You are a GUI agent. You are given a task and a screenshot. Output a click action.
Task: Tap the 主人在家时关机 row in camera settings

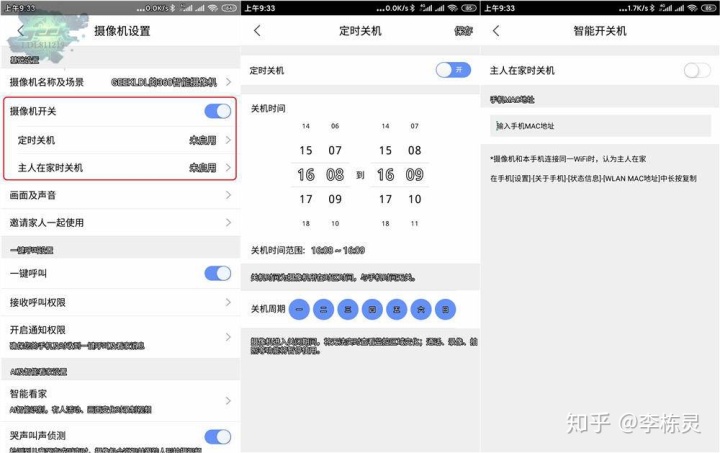pyautogui.click(x=120, y=168)
